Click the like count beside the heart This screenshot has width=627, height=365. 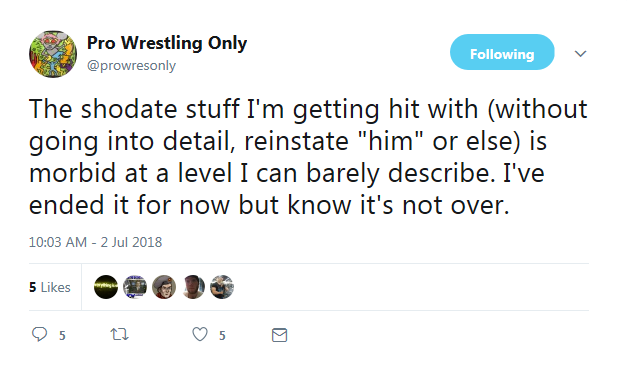[x=222, y=335]
